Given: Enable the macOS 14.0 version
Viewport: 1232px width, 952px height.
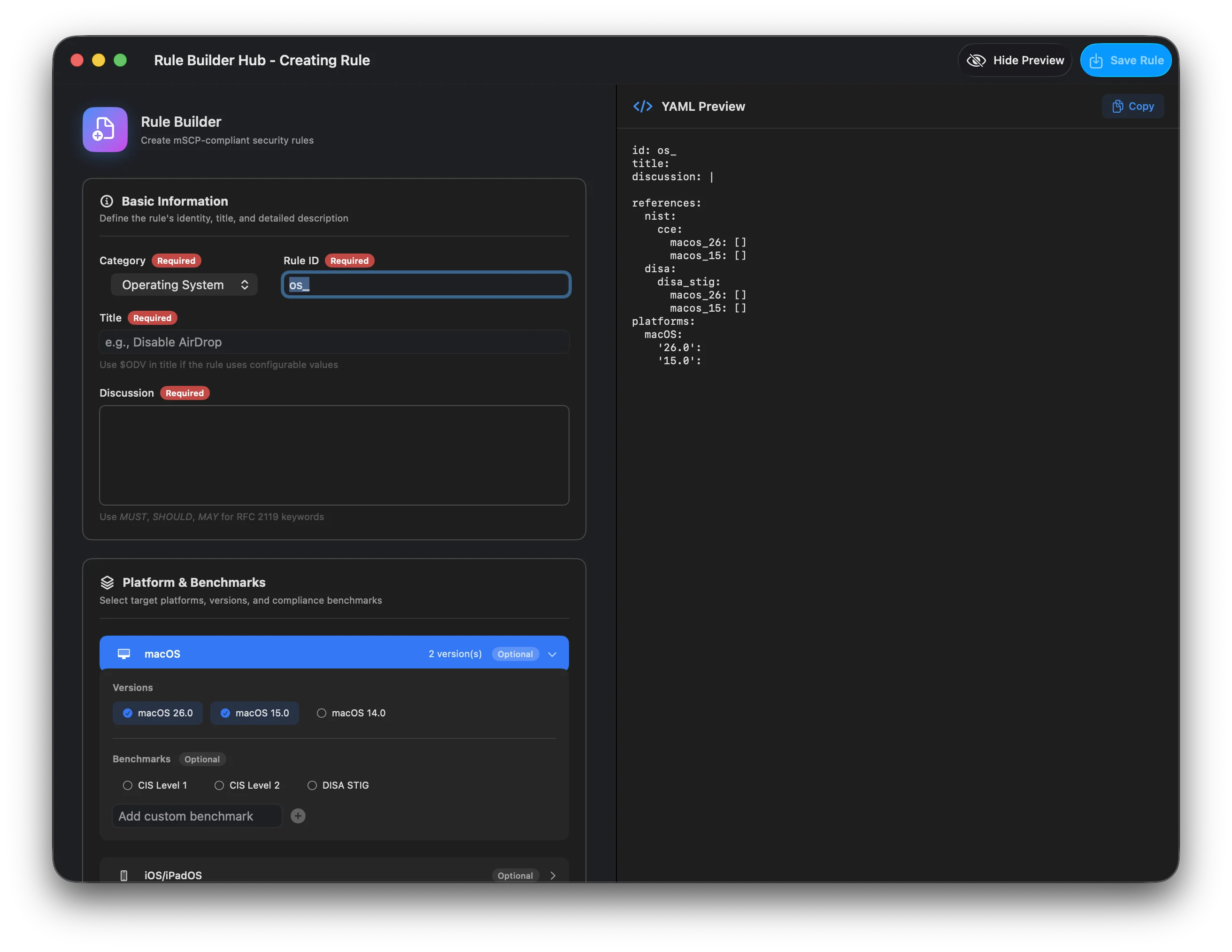Looking at the screenshot, I should click(322, 713).
